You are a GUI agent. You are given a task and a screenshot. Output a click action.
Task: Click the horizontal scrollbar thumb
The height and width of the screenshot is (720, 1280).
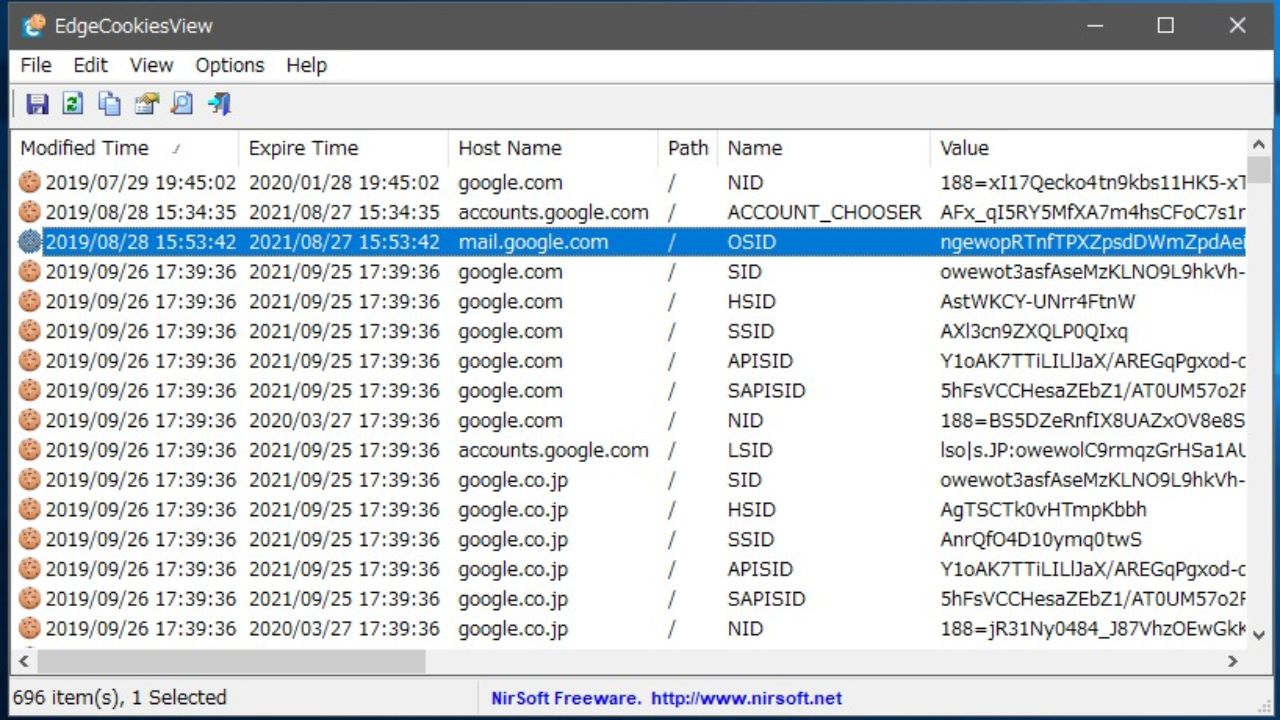point(232,661)
